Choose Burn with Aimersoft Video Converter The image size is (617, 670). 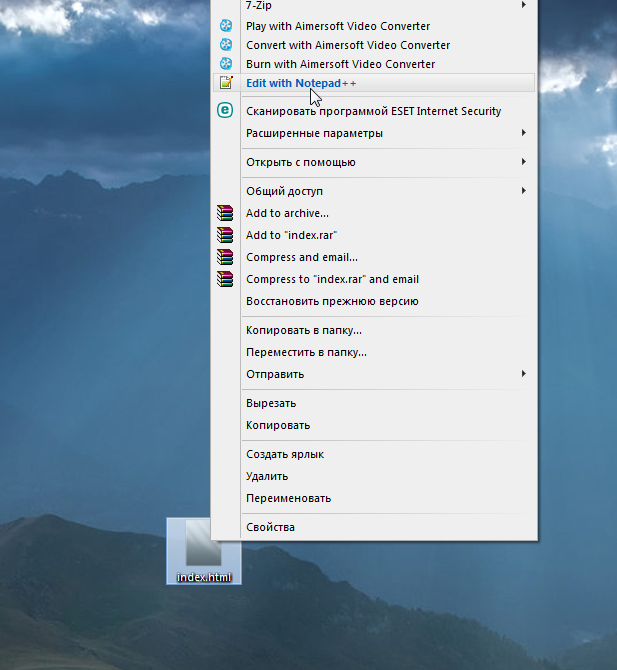(x=374, y=64)
